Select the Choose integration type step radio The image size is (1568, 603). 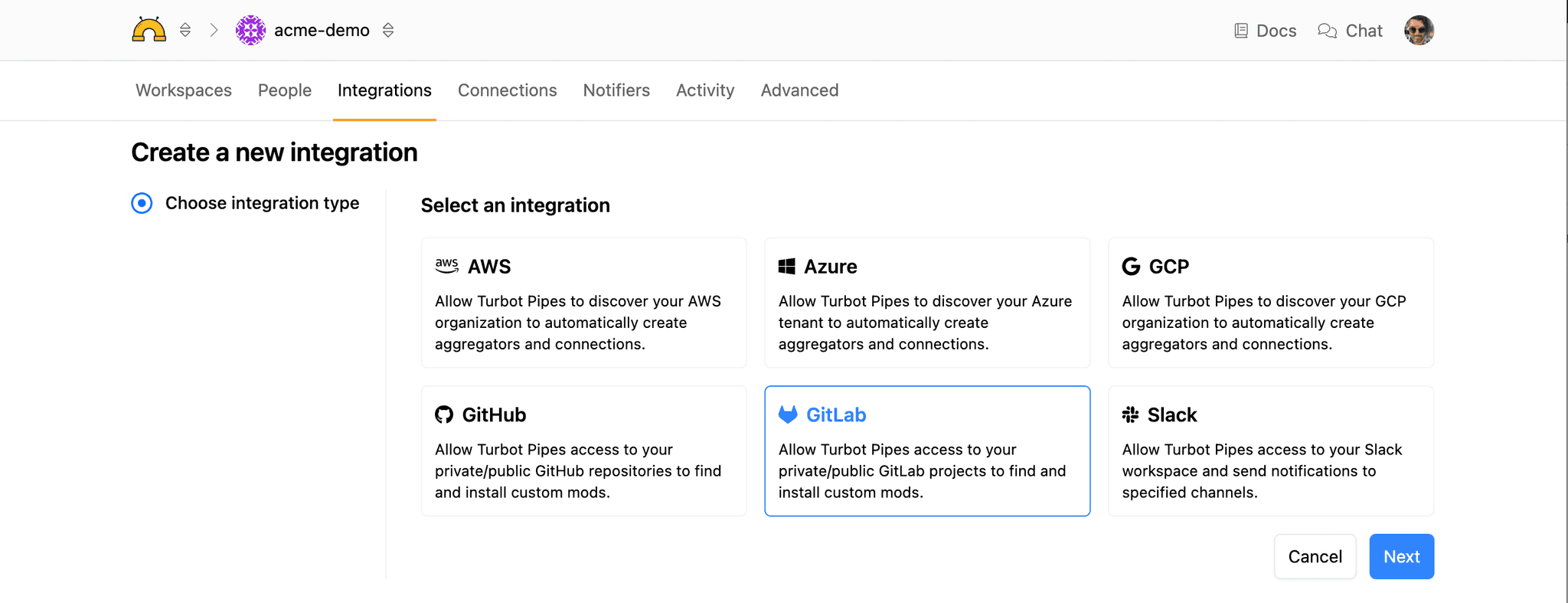coord(142,203)
